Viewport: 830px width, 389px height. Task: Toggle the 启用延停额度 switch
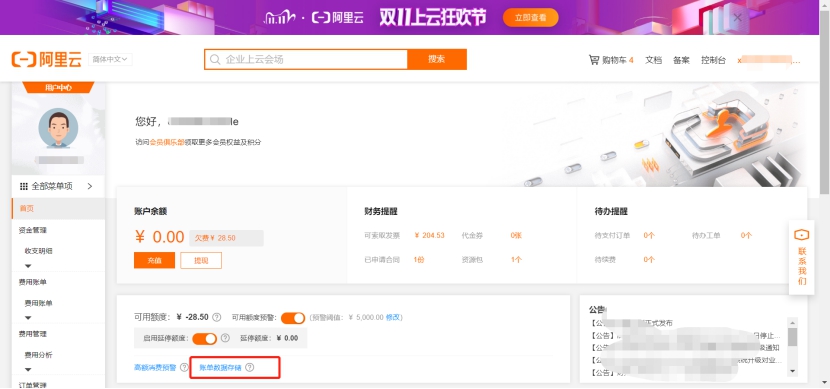pyautogui.click(x=205, y=338)
